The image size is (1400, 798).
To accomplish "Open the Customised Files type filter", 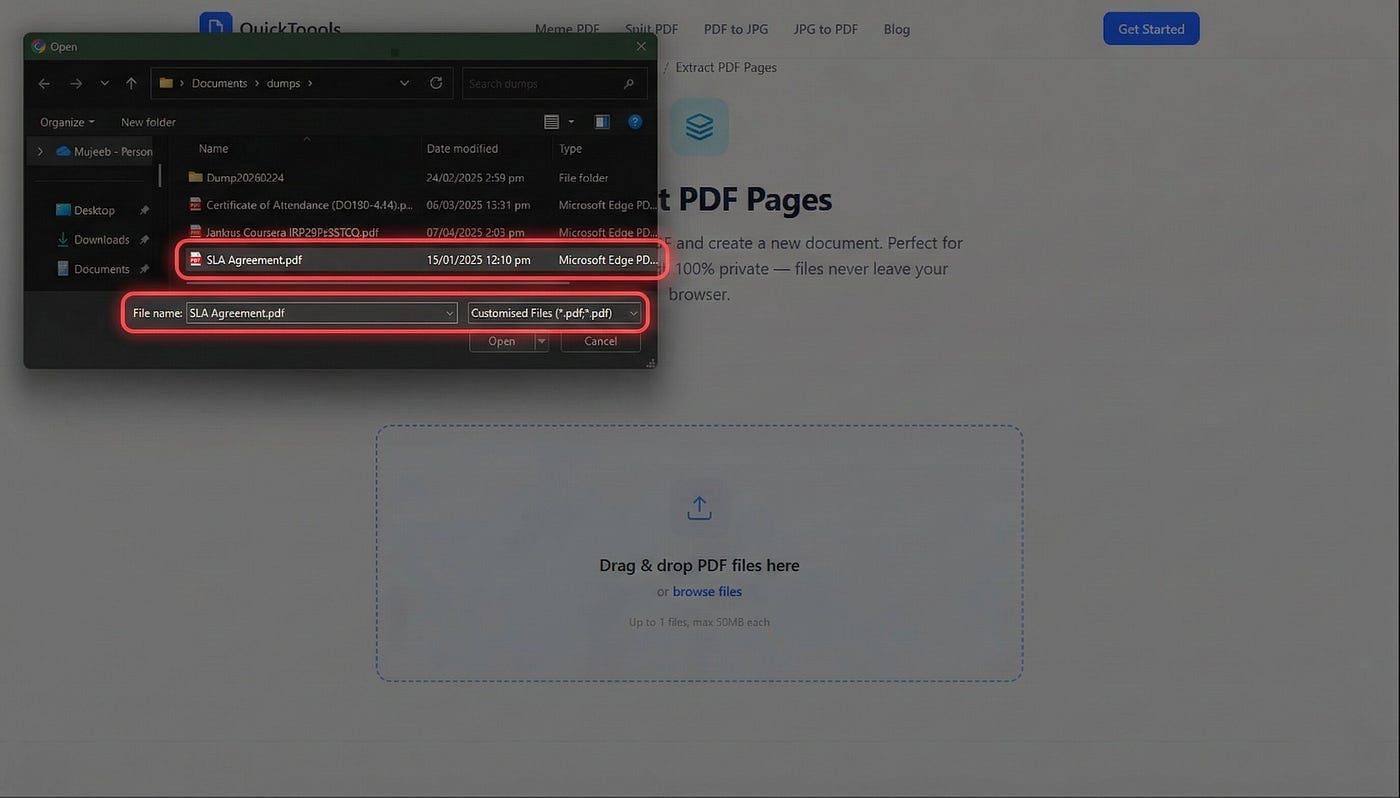I will pos(555,313).
